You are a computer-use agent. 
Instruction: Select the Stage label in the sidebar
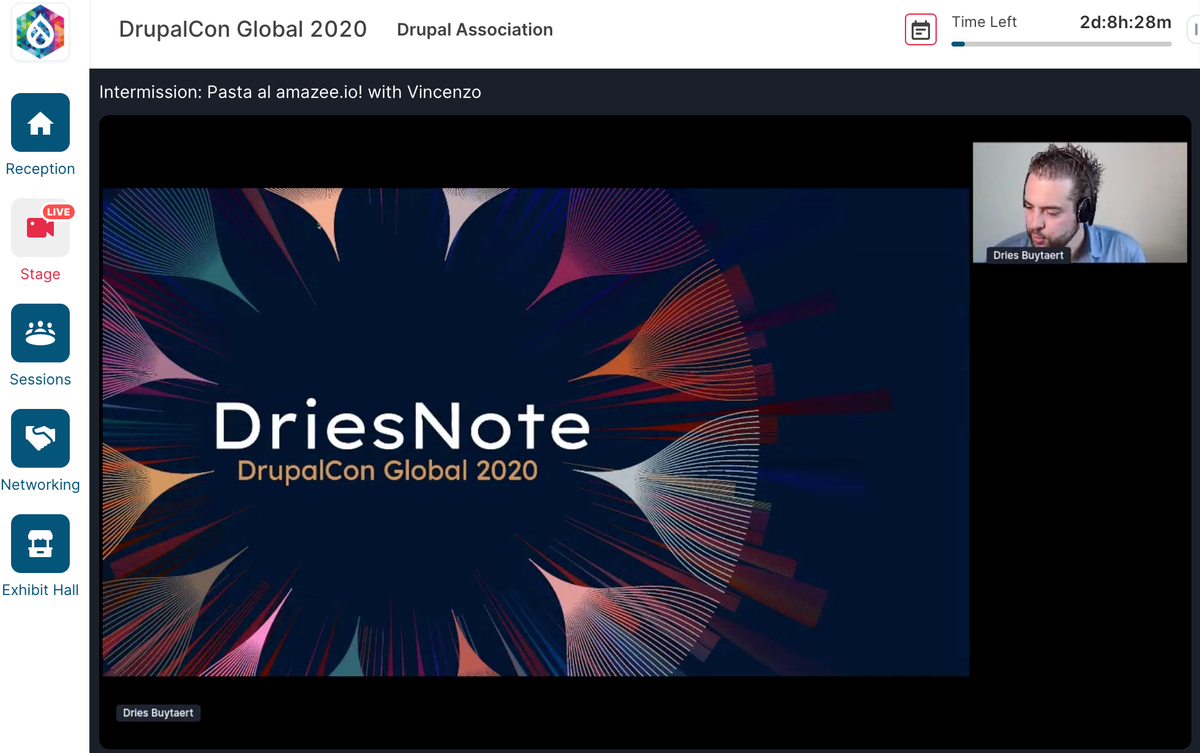[40, 273]
